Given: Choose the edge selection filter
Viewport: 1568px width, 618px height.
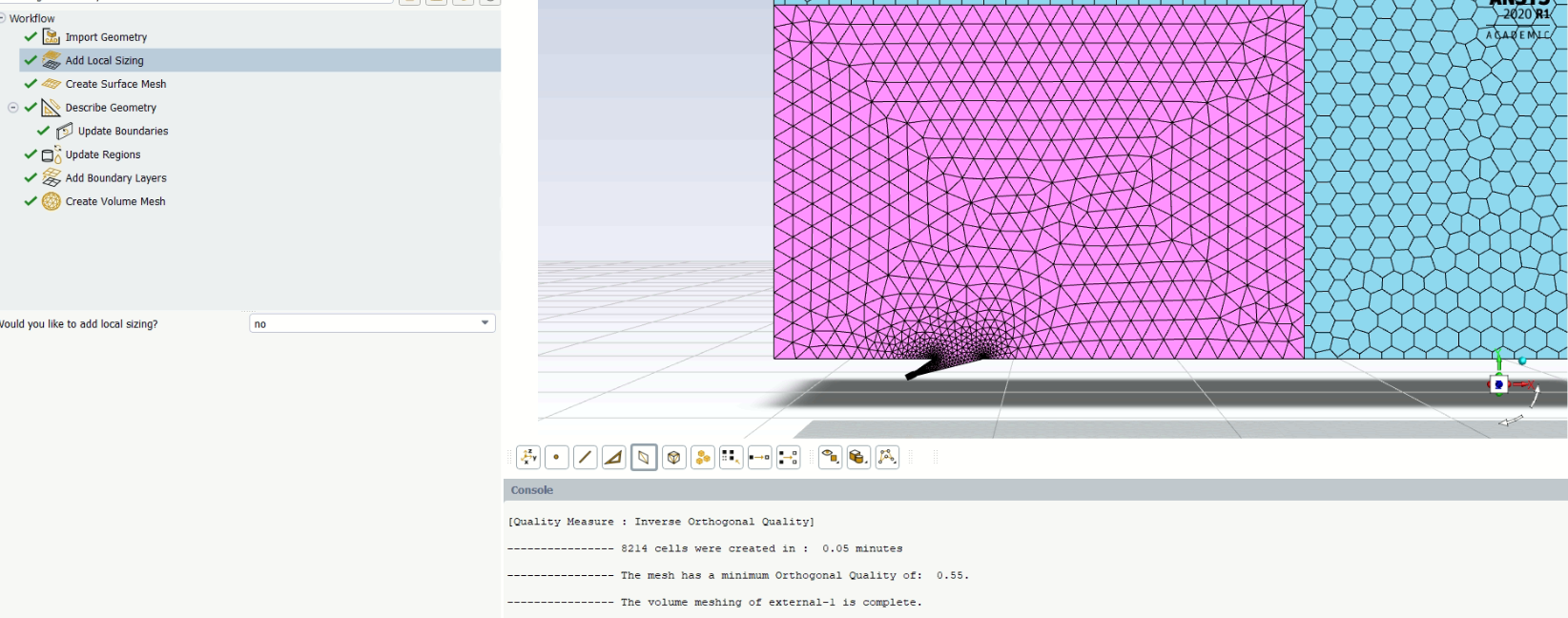Looking at the screenshot, I should [586, 458].
